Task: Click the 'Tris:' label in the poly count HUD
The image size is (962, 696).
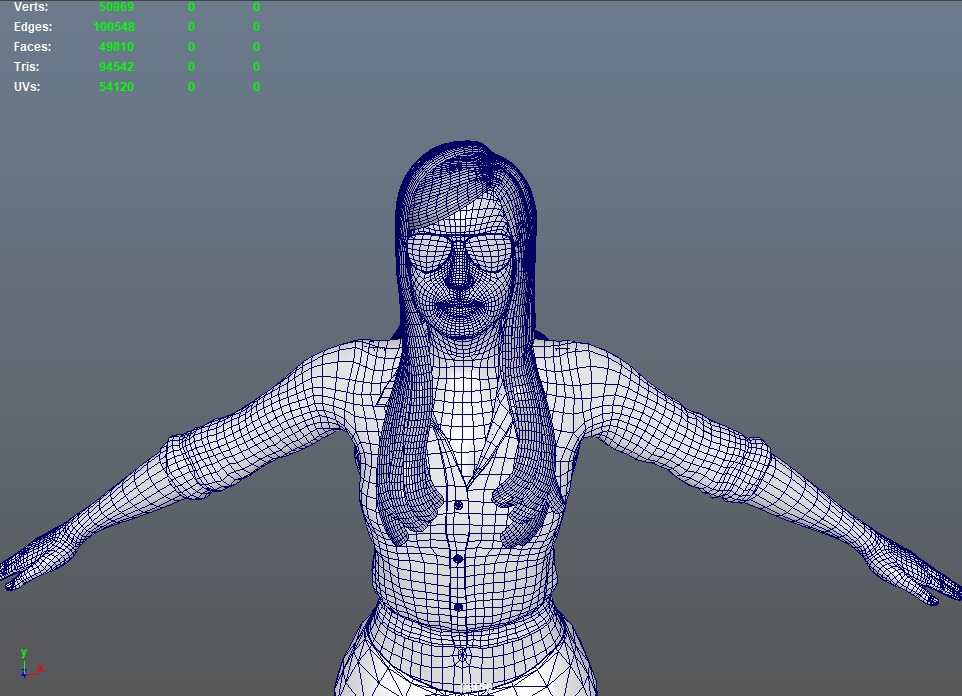Action: [x=26, y=66]
